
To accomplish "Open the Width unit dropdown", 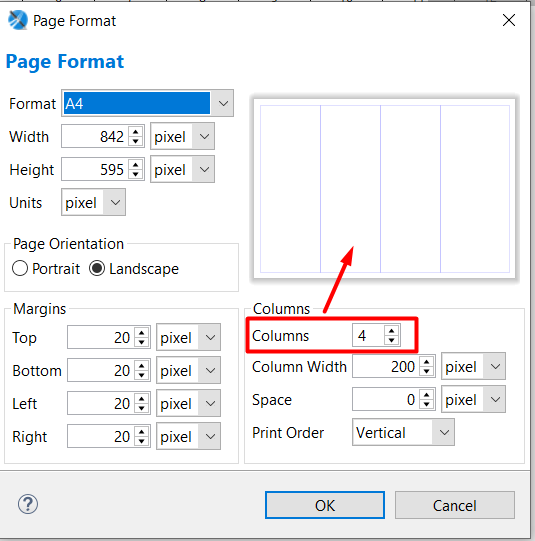I will point(204,136).
